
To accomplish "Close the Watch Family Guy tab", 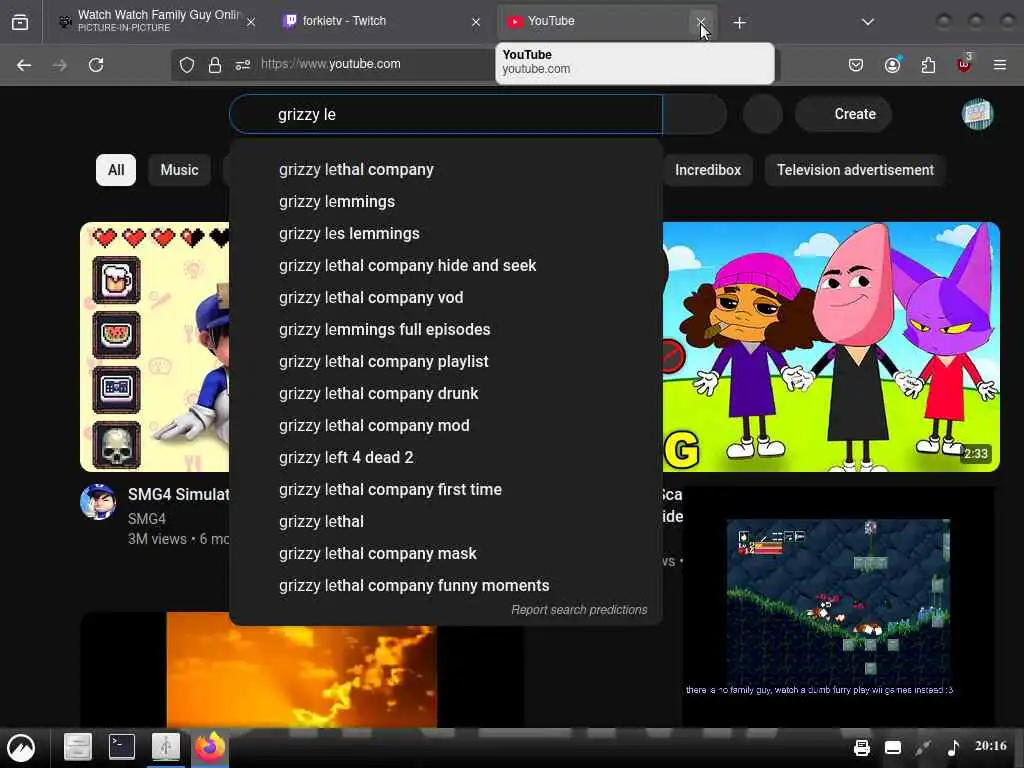I will pos(251,22).
